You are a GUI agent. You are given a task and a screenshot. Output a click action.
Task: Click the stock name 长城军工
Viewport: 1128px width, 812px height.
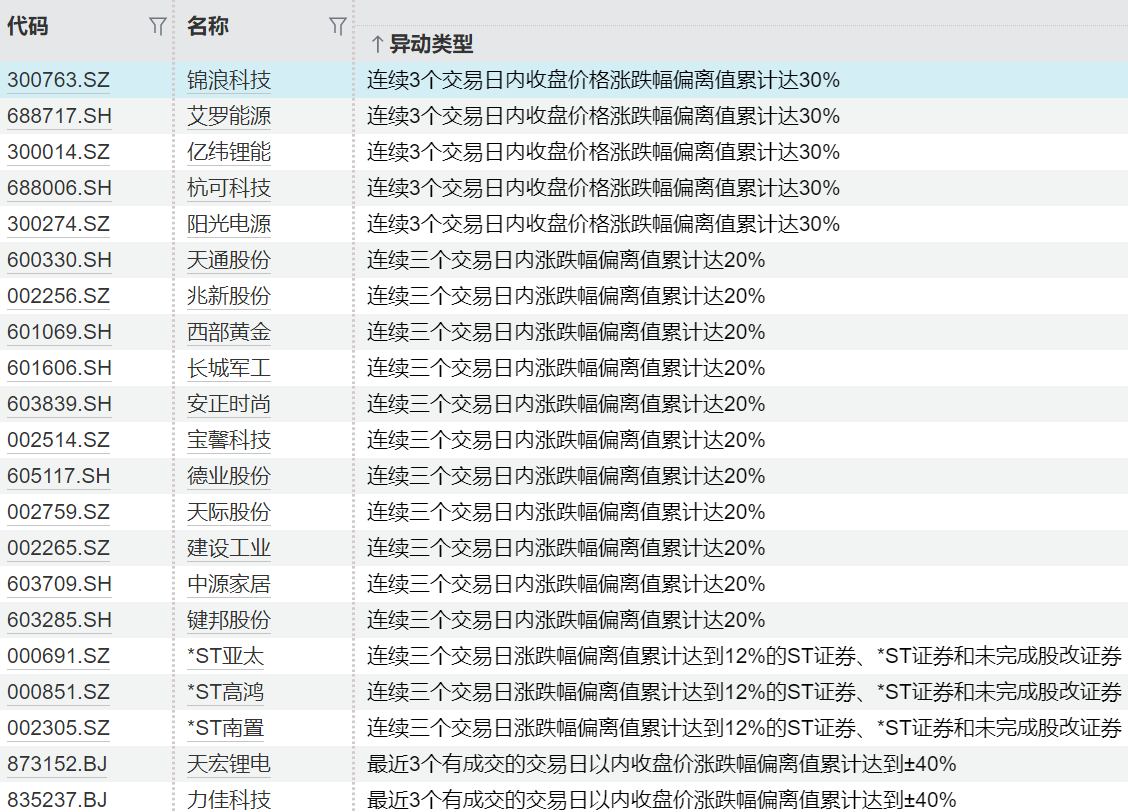[x=229, y=368]
